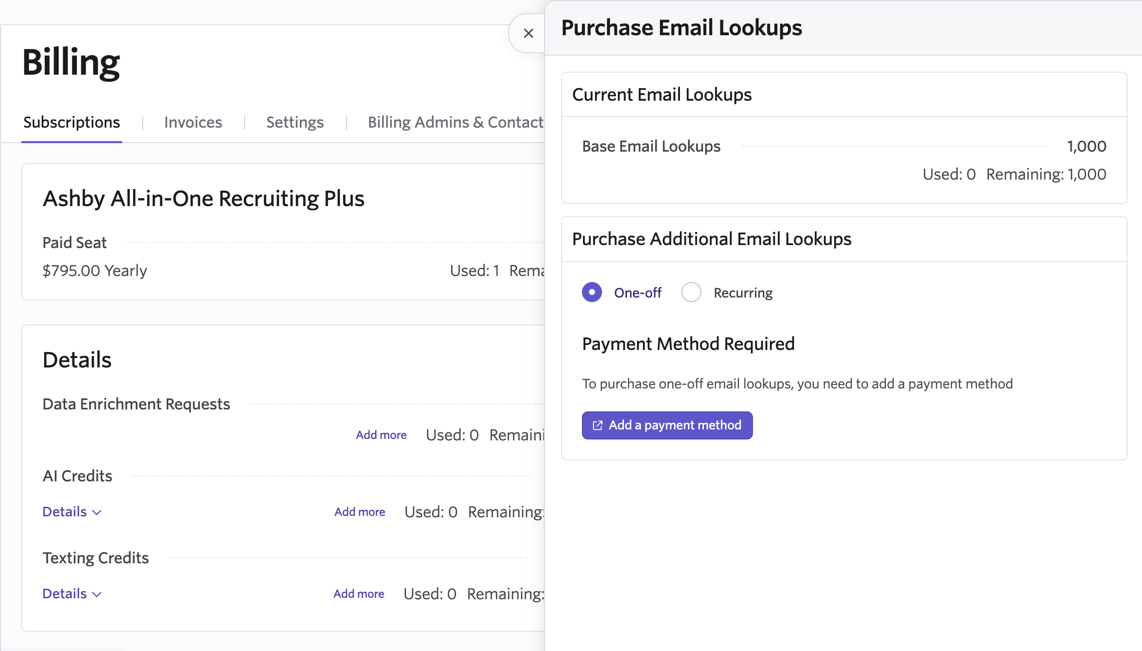Open Billing Admins & Contacts tab
Screen dimensions: 1142x651
[455, 122]
